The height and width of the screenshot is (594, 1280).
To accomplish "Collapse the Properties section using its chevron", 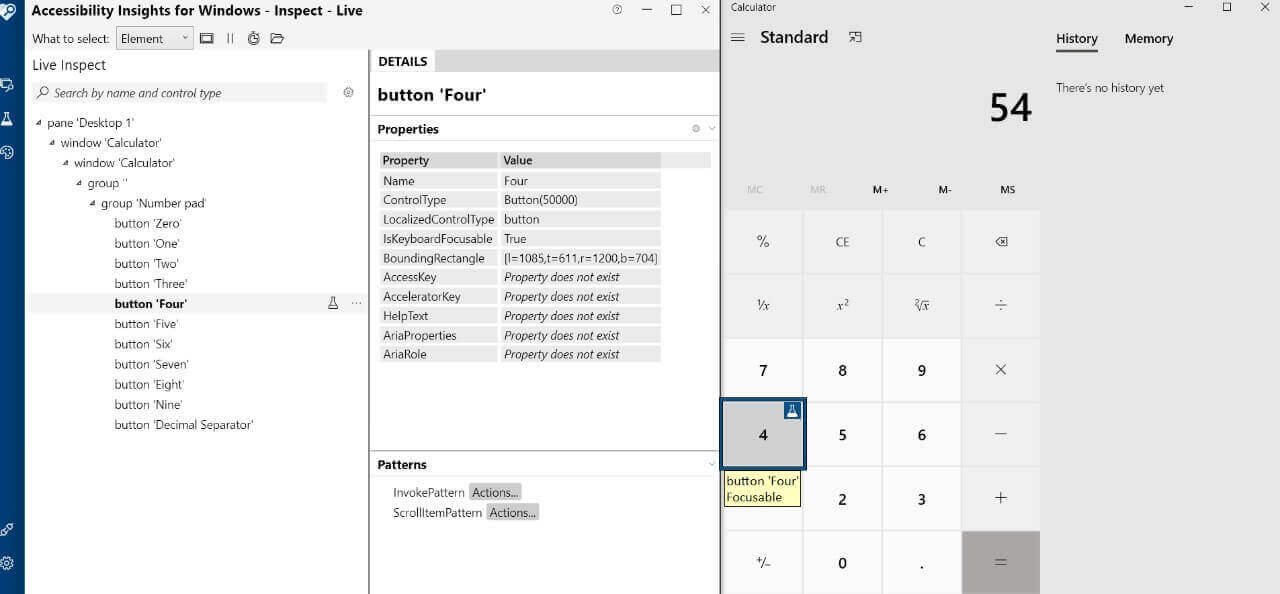I will tap(710, 128).
